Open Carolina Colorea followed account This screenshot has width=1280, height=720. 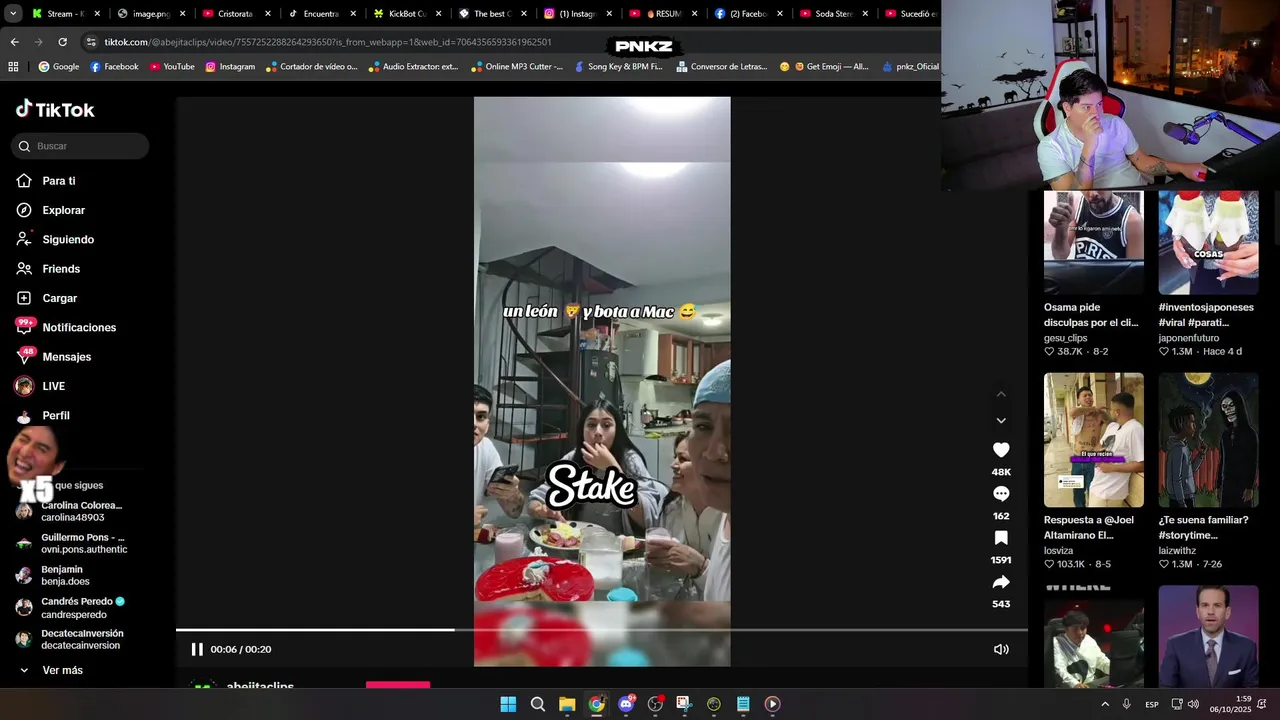click(70, 511)
